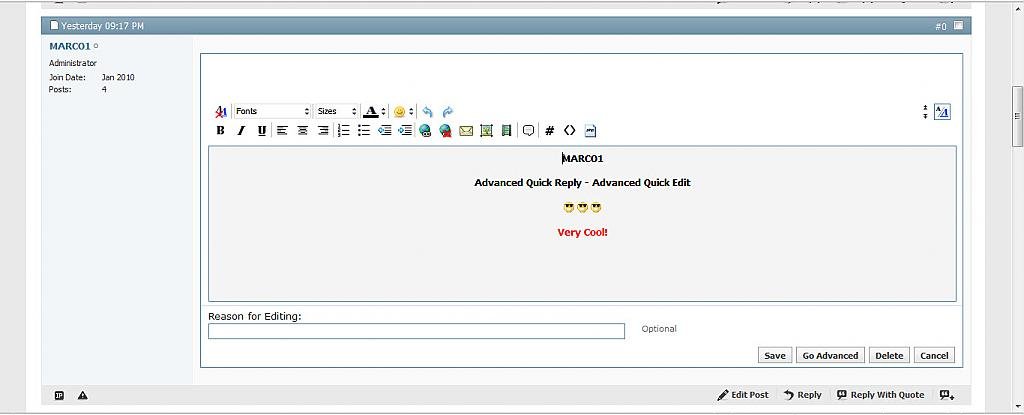
Task: Click the Decrease Indent icon
Action: (385, 131)
